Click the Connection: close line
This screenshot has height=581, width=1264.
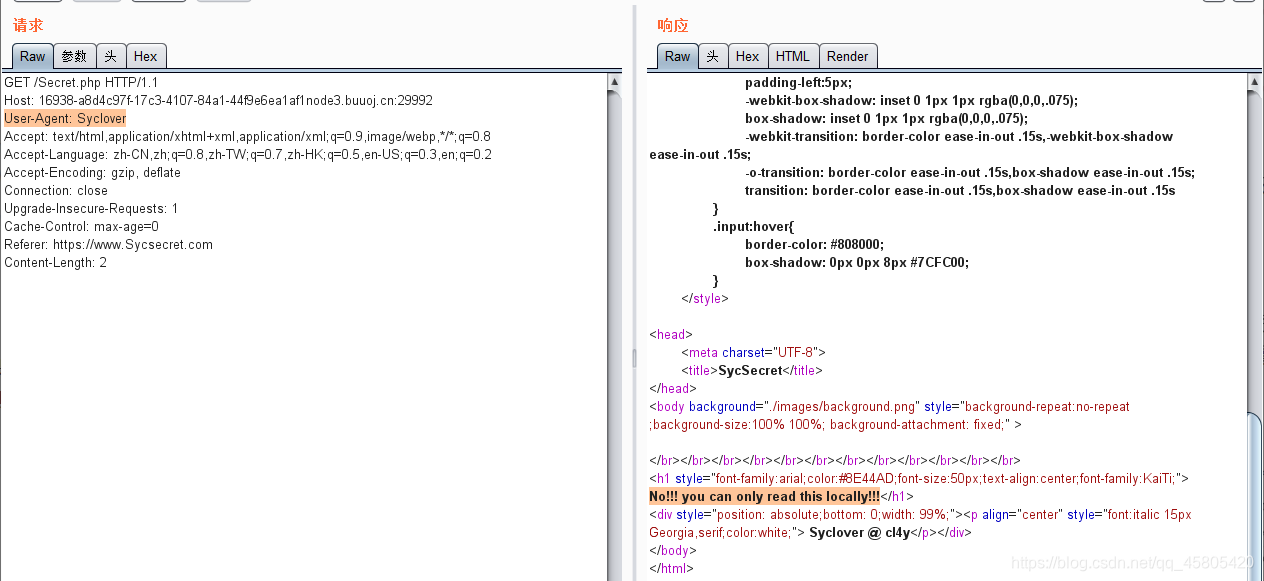pos(56,190)
